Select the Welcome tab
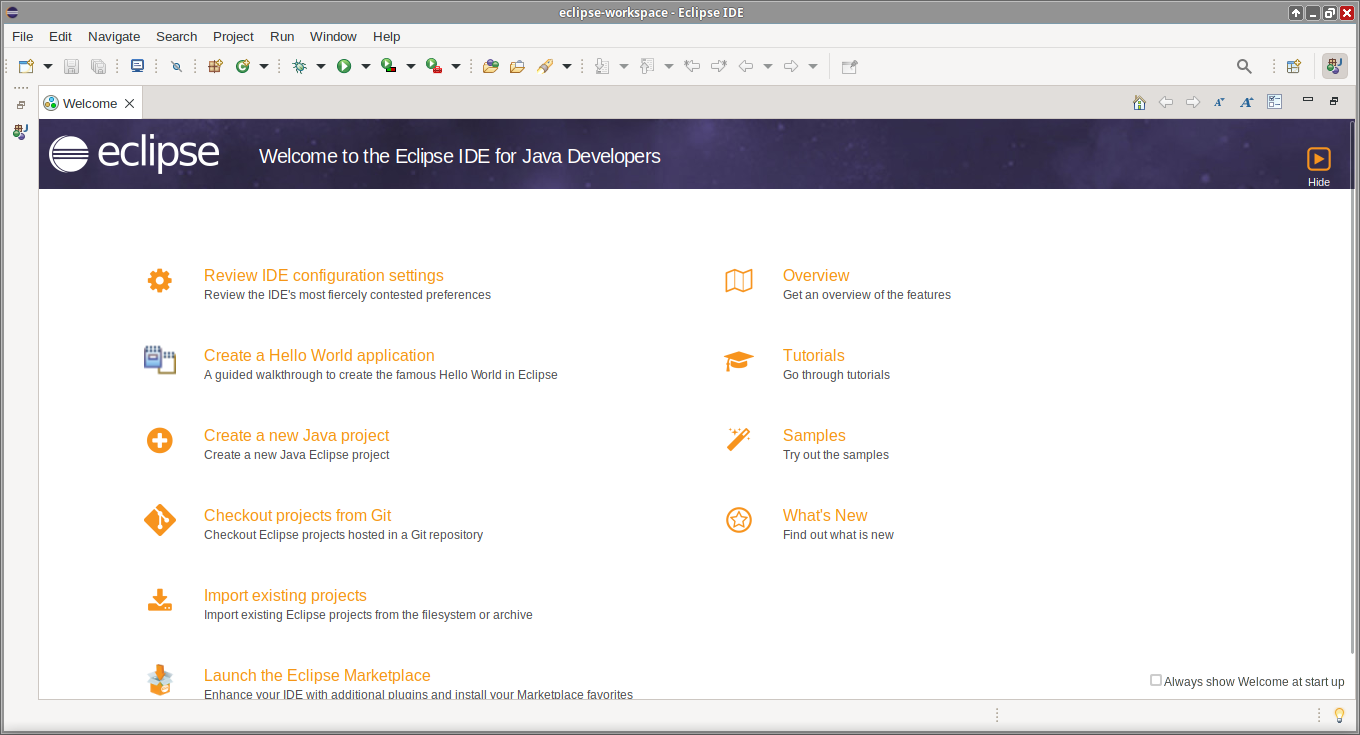The width and height of the screenshot is (1360, 735). (89, 103)
